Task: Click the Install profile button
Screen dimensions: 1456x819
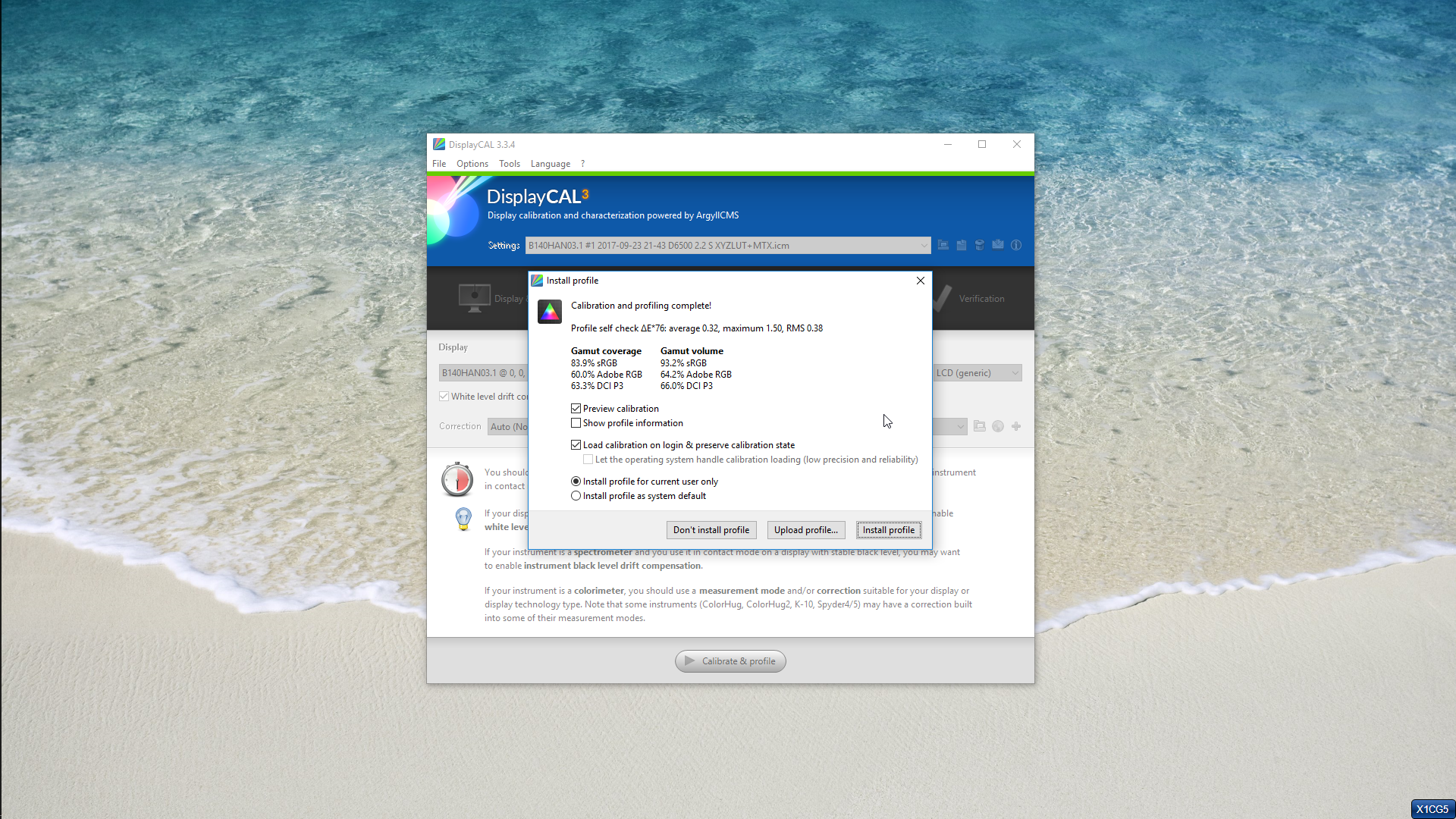Action: [x=889, y=530]
